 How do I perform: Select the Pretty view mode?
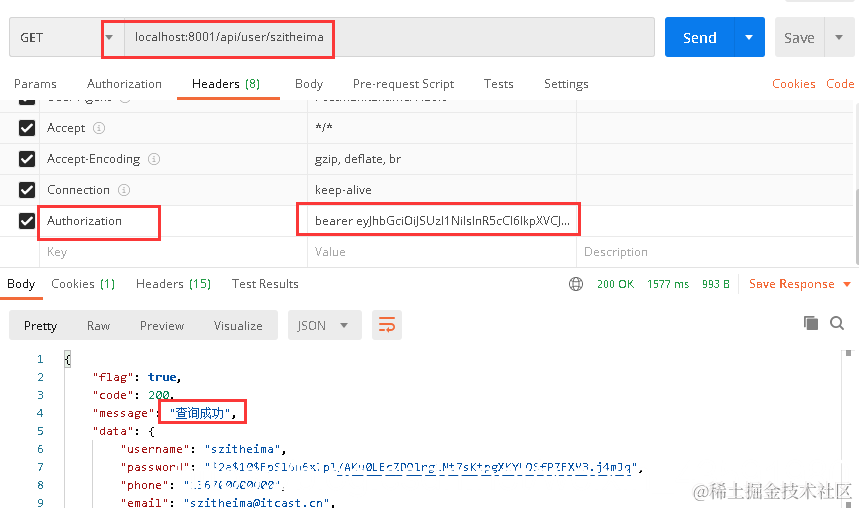tap(41, 326)
